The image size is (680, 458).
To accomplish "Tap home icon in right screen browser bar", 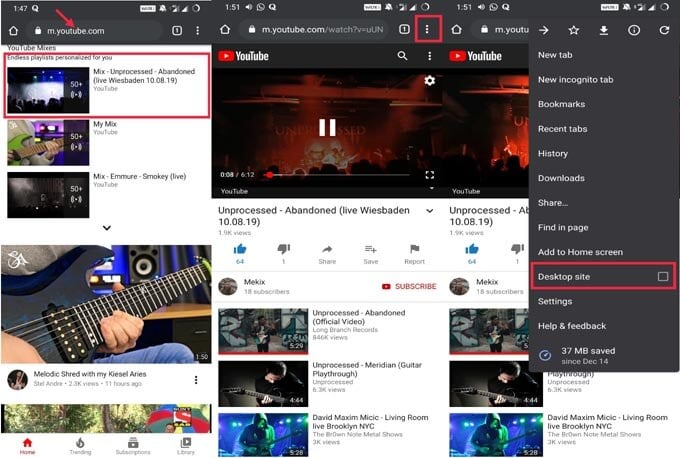I will tap(456, 29).
